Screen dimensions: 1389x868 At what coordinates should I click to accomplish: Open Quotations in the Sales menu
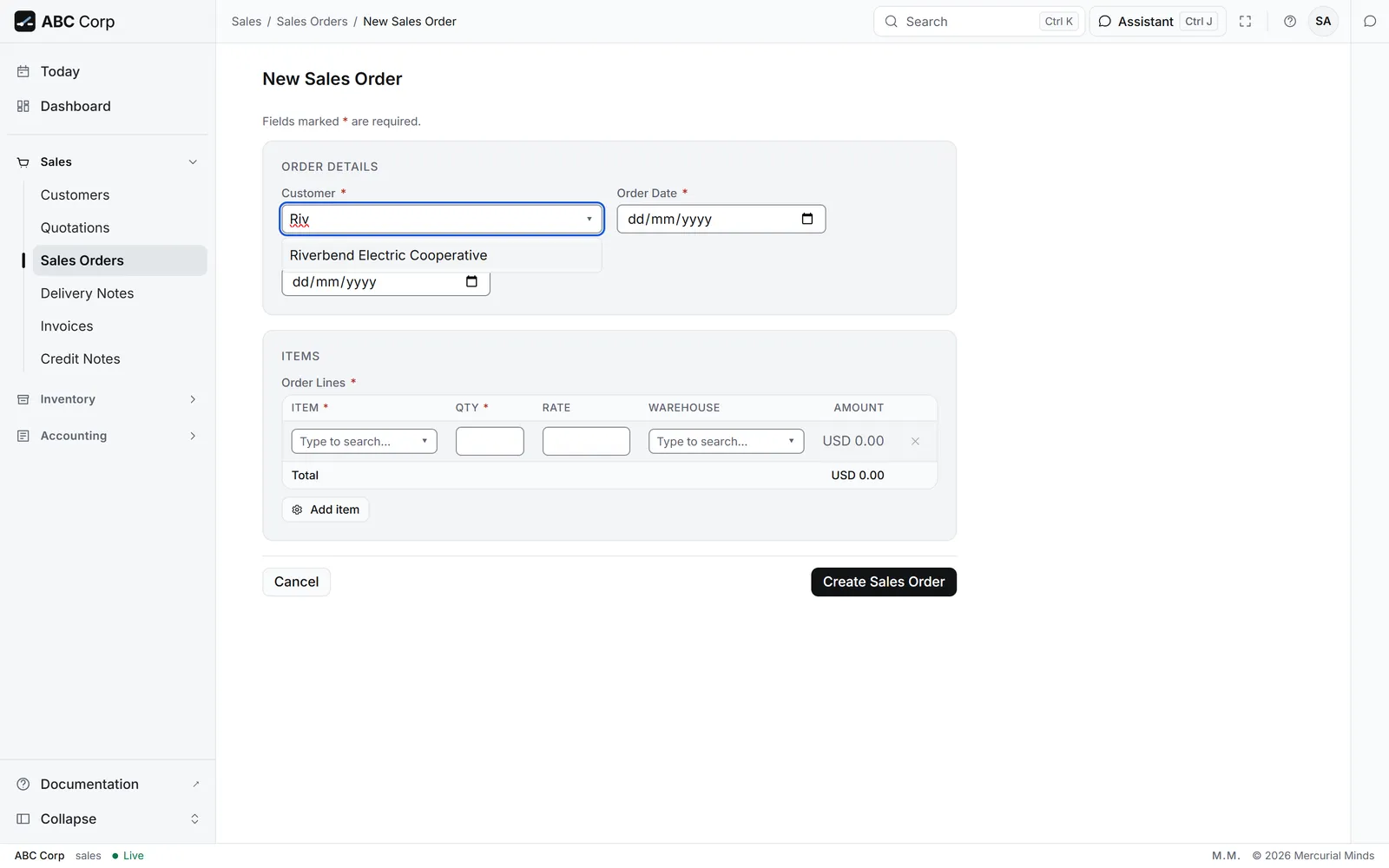point(120,227)
